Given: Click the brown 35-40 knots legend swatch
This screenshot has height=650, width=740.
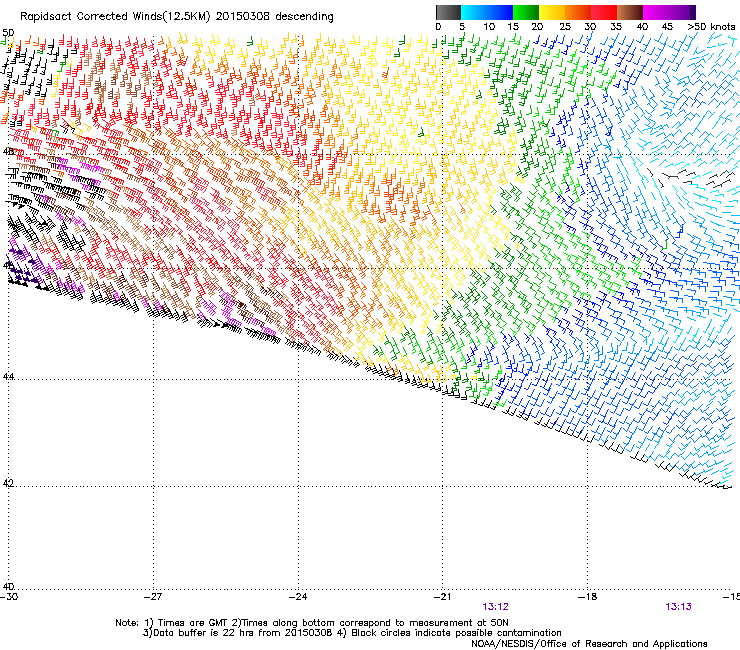Looking at the screenshot, I should (630, 12).
